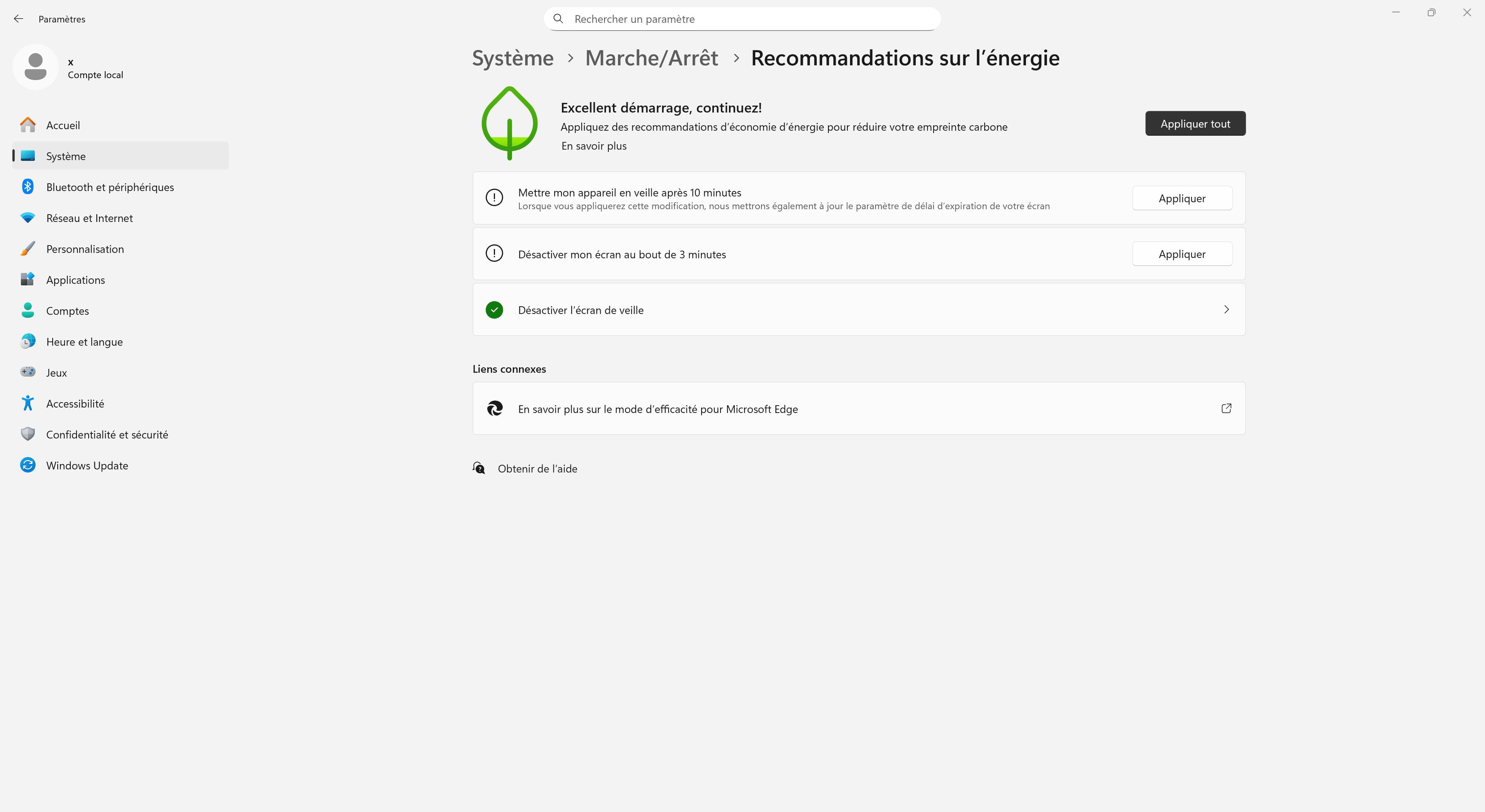Apply the 3 minutes screen-off recommendation
This screenshot has width=1485, height=812.
1182,254
